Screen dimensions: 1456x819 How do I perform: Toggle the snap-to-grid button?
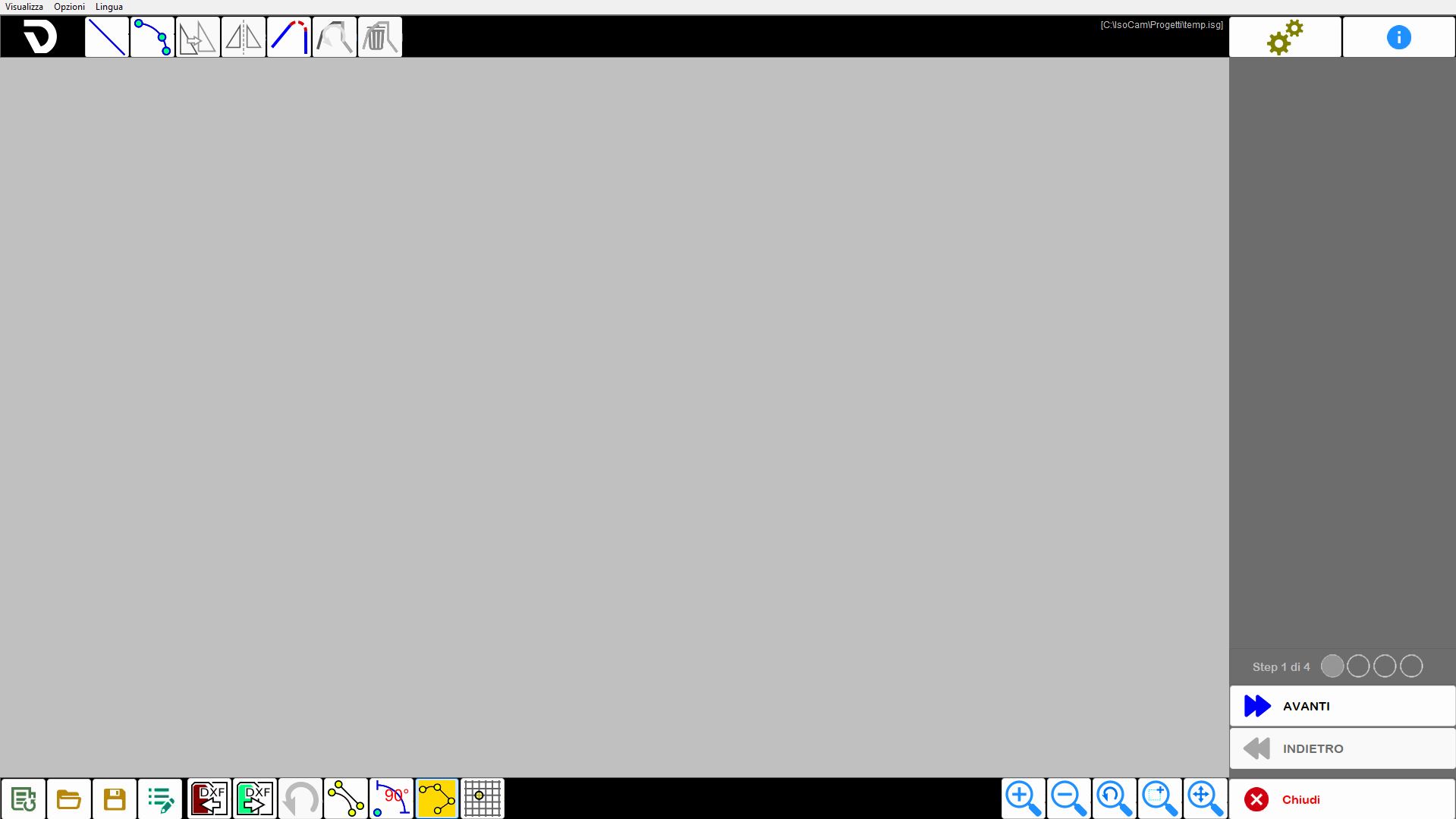pos(483,799)
